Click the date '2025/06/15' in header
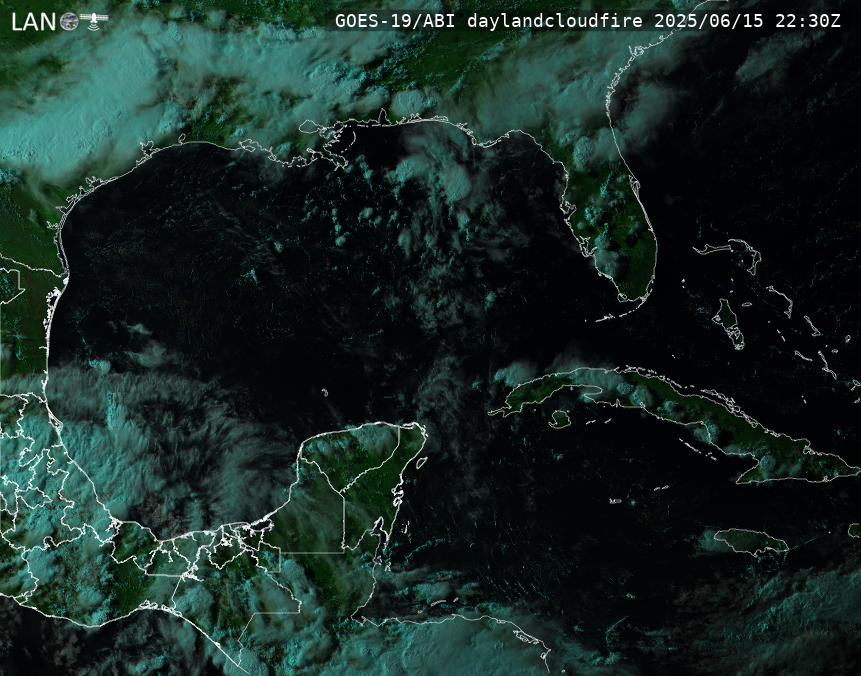The height and width of the screenshot is (676, 861). 709,21
